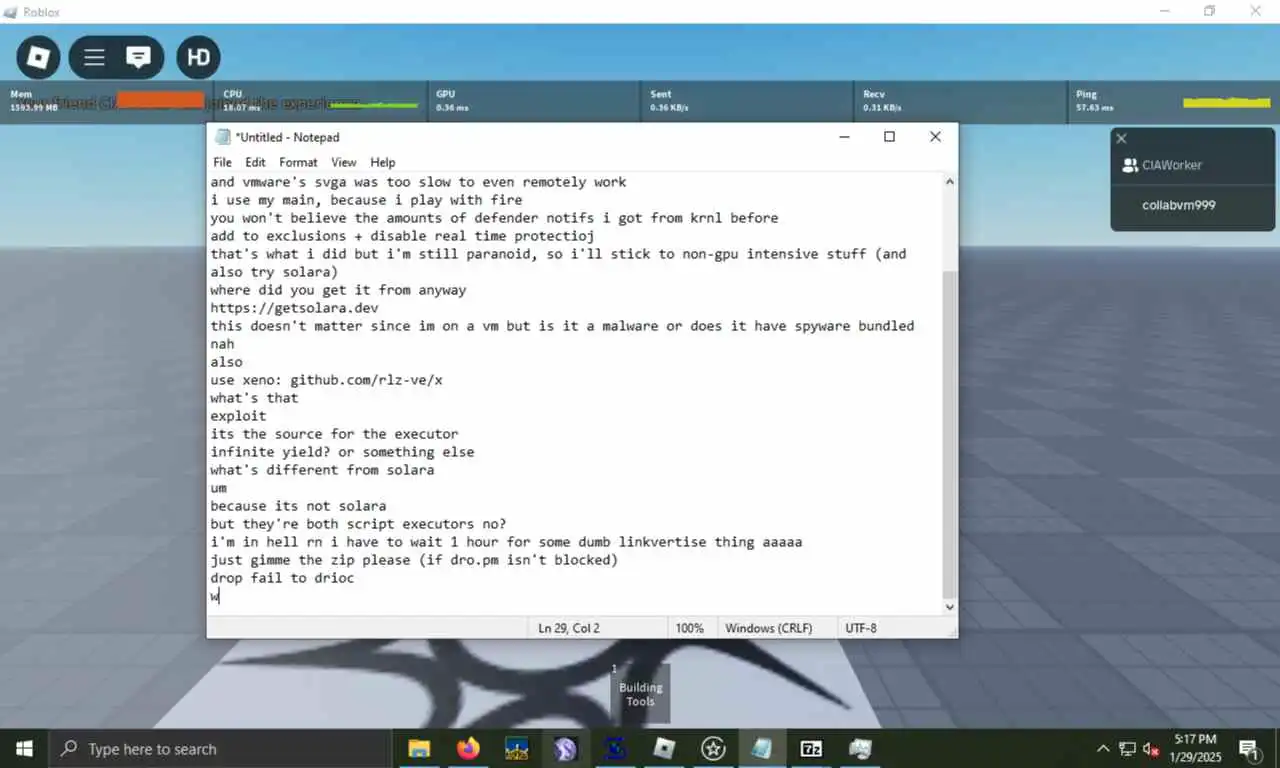Click the line 'what's different from solara'

tap(322, 470)
